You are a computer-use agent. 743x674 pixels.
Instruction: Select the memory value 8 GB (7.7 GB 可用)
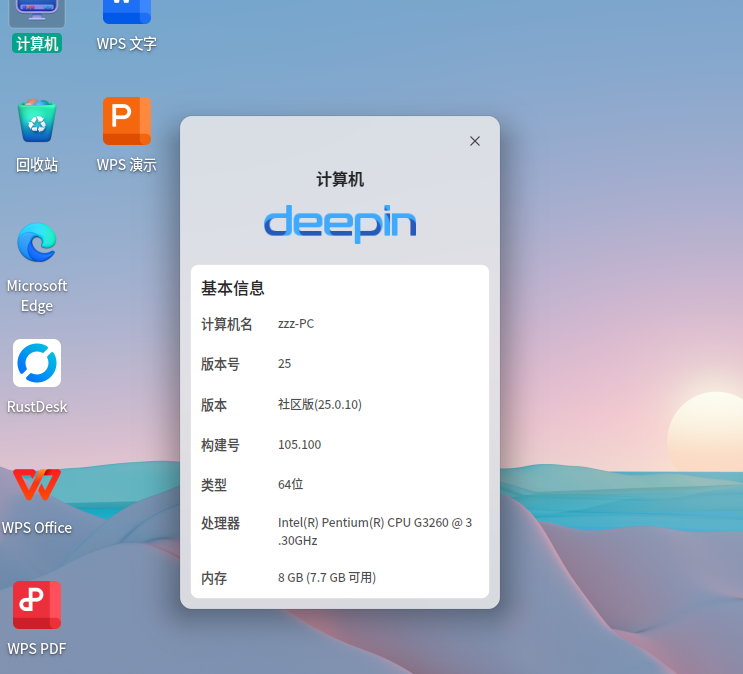pyautogui.click(x=327, y=577)
